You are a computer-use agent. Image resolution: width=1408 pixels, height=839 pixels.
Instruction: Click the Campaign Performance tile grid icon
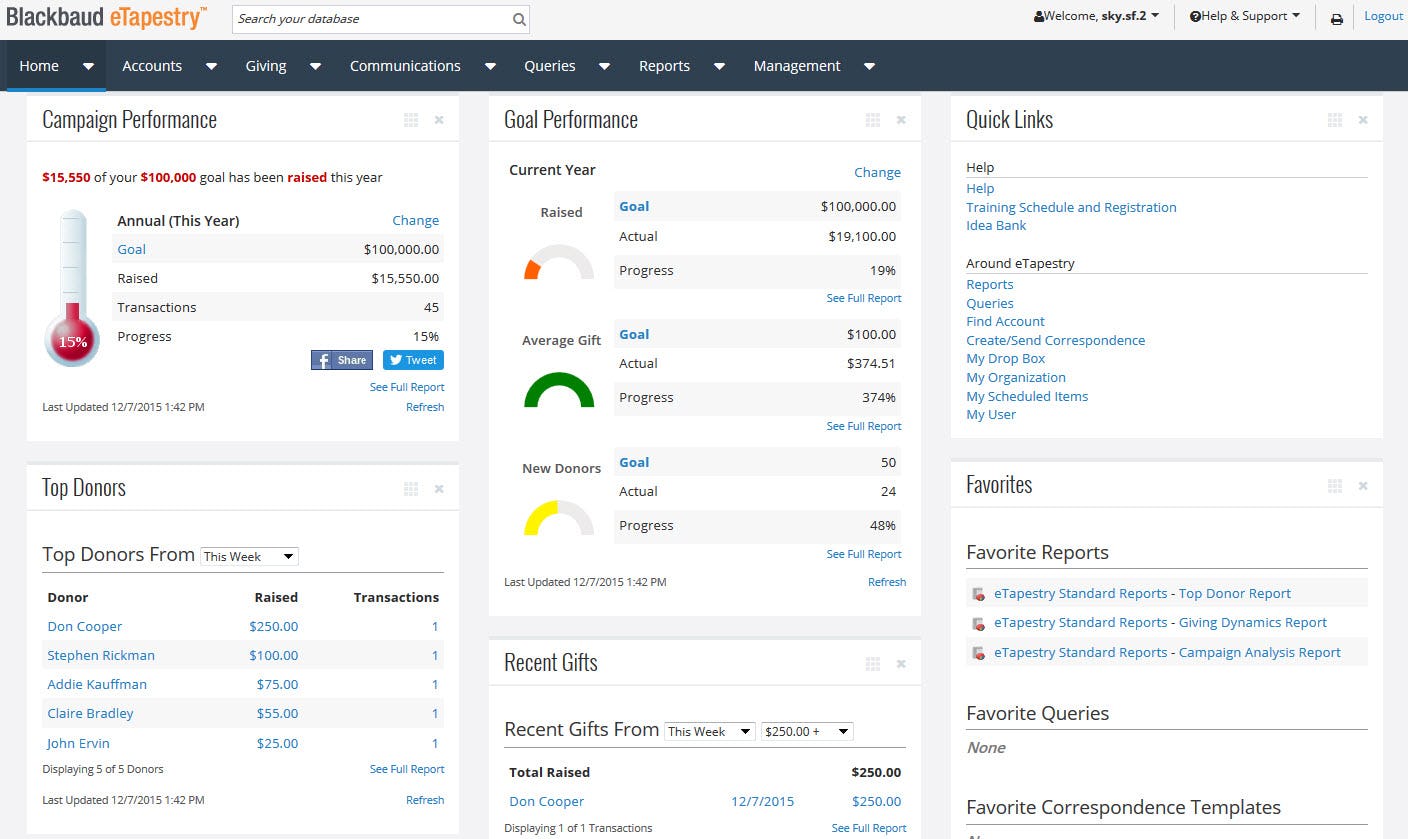click(x=411, y=120)
